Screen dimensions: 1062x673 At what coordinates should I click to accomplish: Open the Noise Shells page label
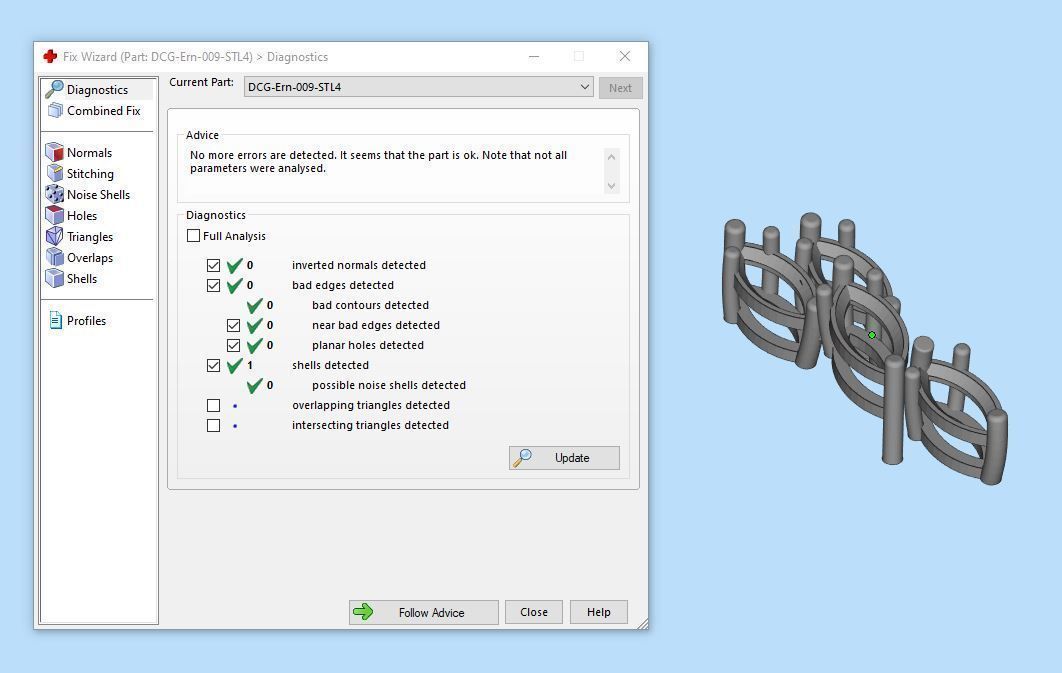click(98, 194)
